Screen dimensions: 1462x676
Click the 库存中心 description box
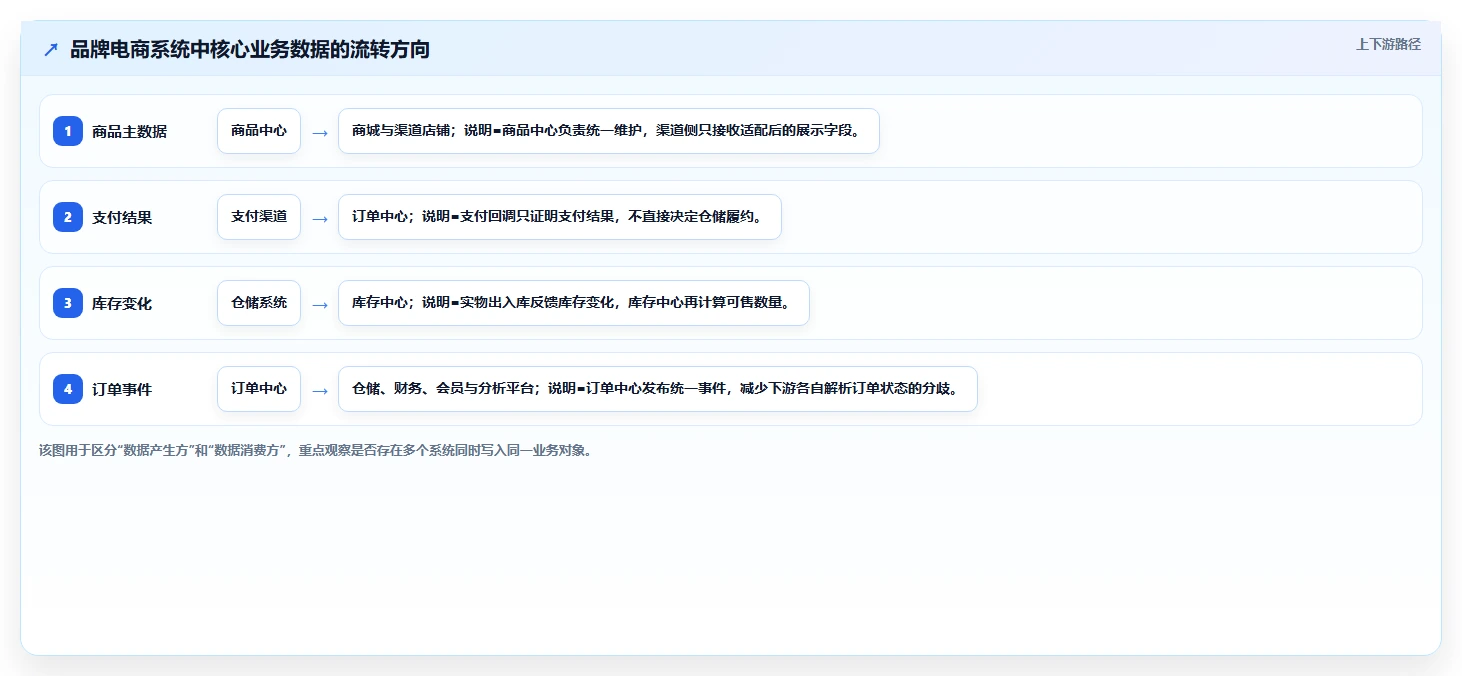coord(574,303)
